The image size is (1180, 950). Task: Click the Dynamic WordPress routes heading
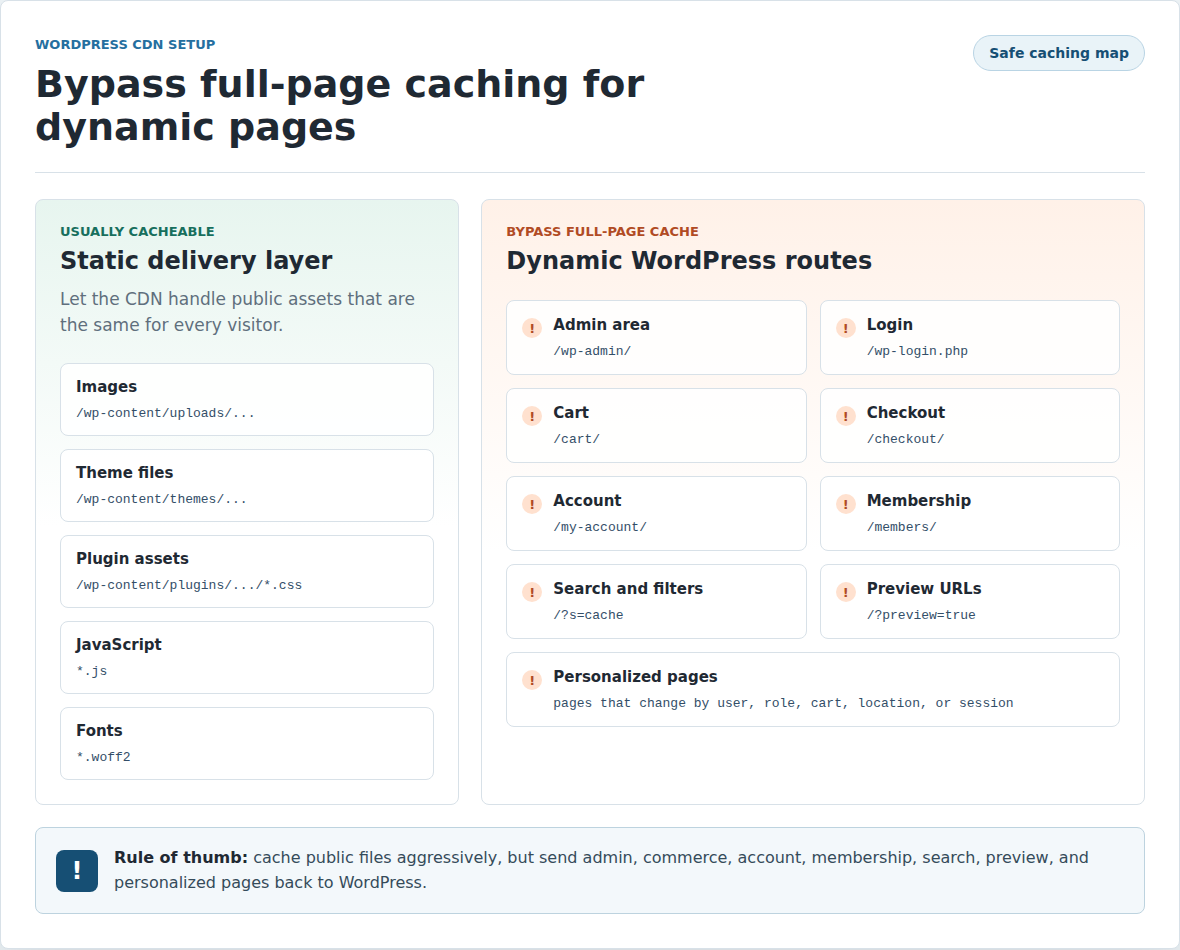pos(689,260)
